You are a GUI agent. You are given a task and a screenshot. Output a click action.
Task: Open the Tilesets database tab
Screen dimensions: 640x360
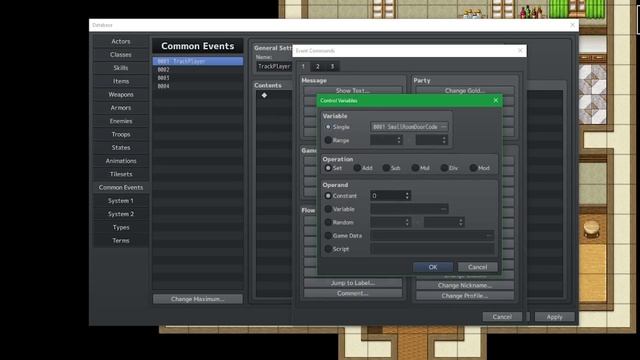point(121,174)
